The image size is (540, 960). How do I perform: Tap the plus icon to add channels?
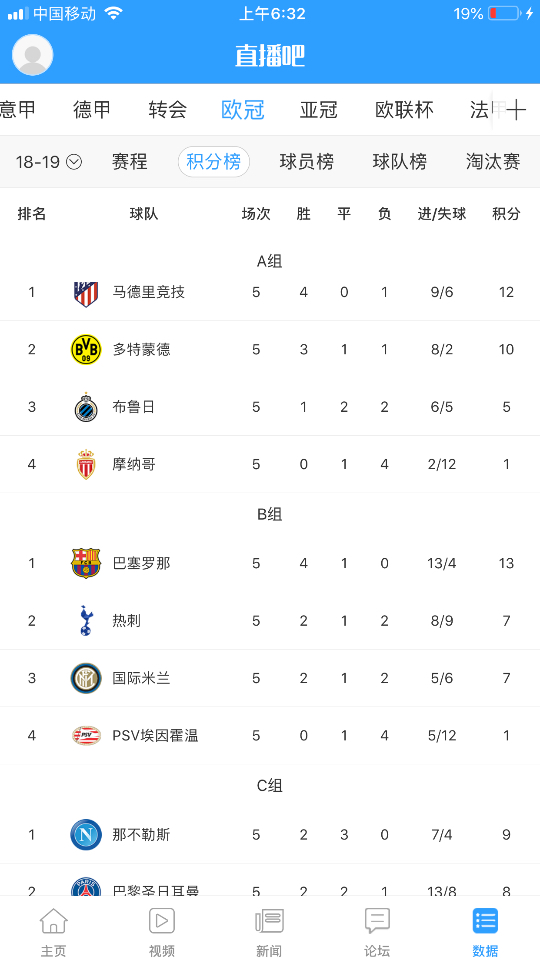(516, 110)
